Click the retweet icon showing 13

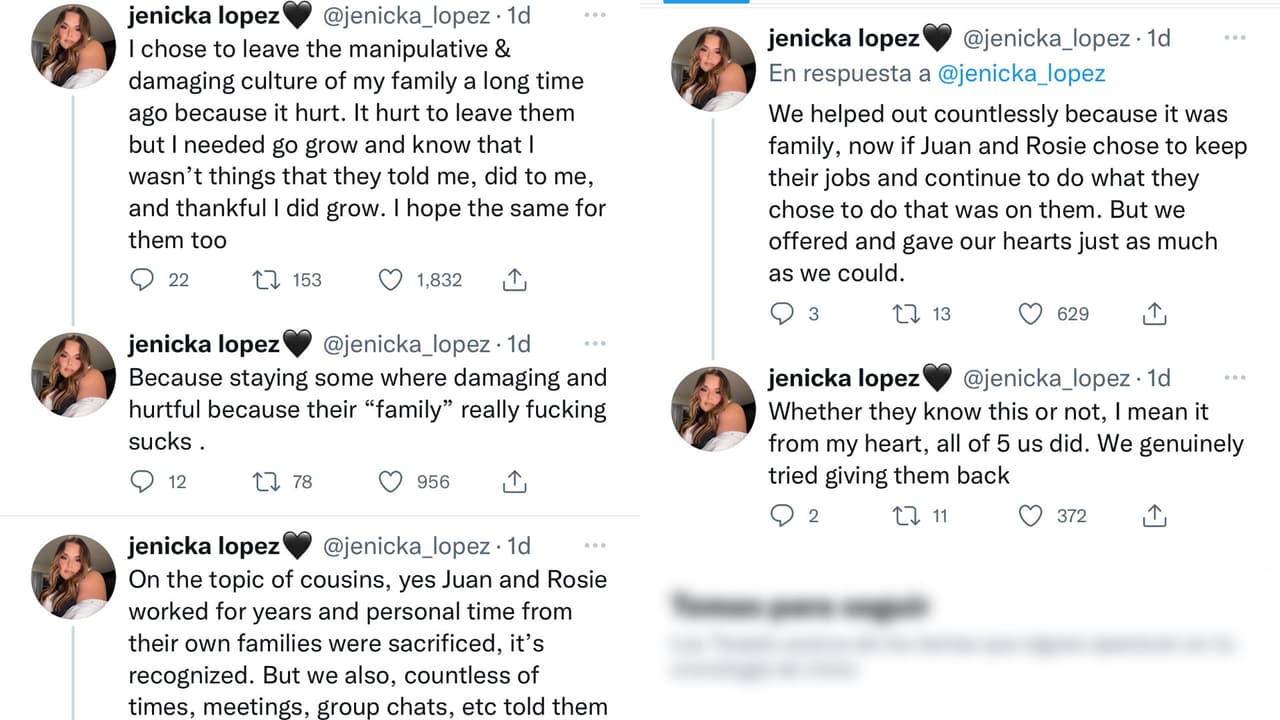905,314
